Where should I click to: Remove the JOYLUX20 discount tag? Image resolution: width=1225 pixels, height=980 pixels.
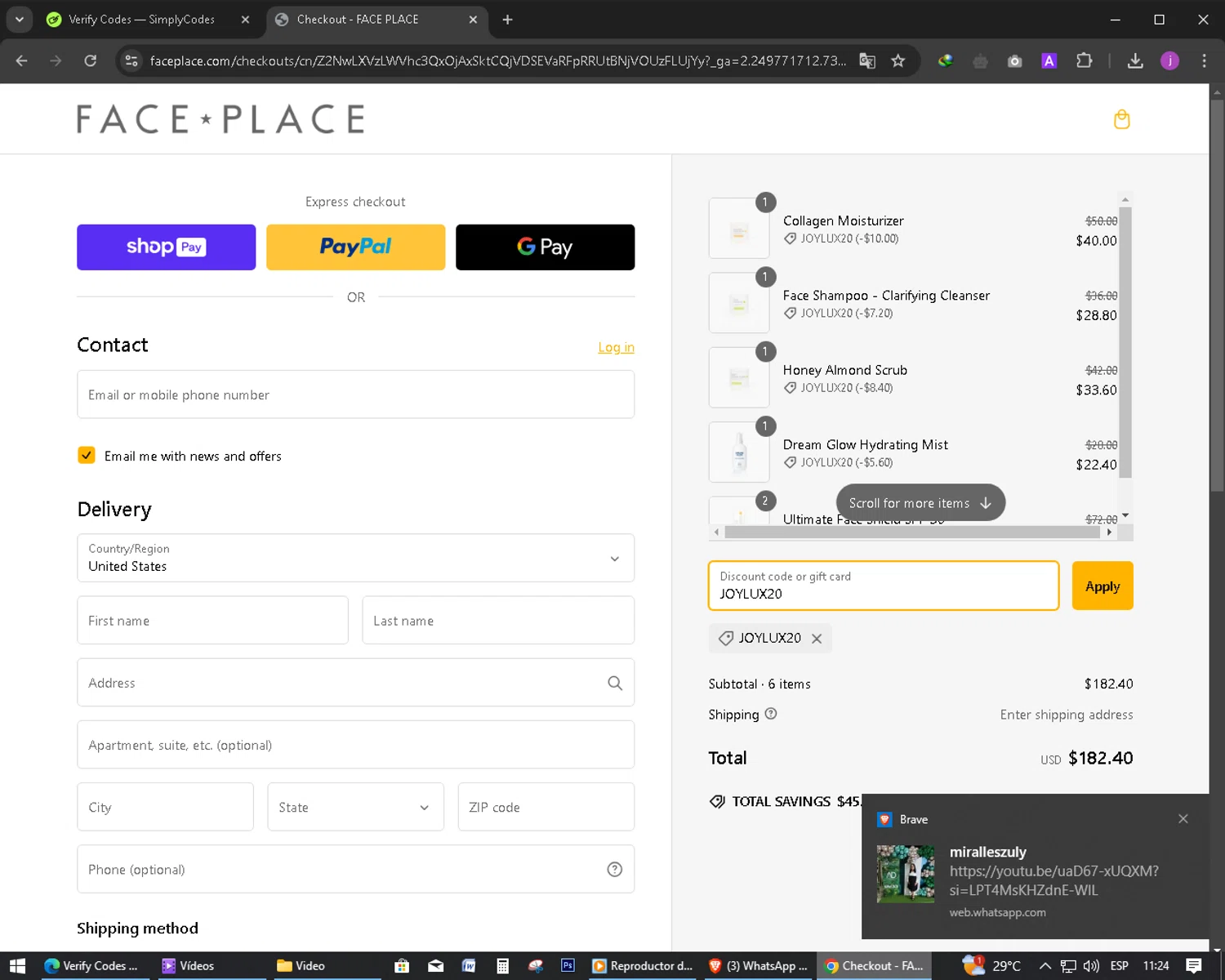click(817, 639)
